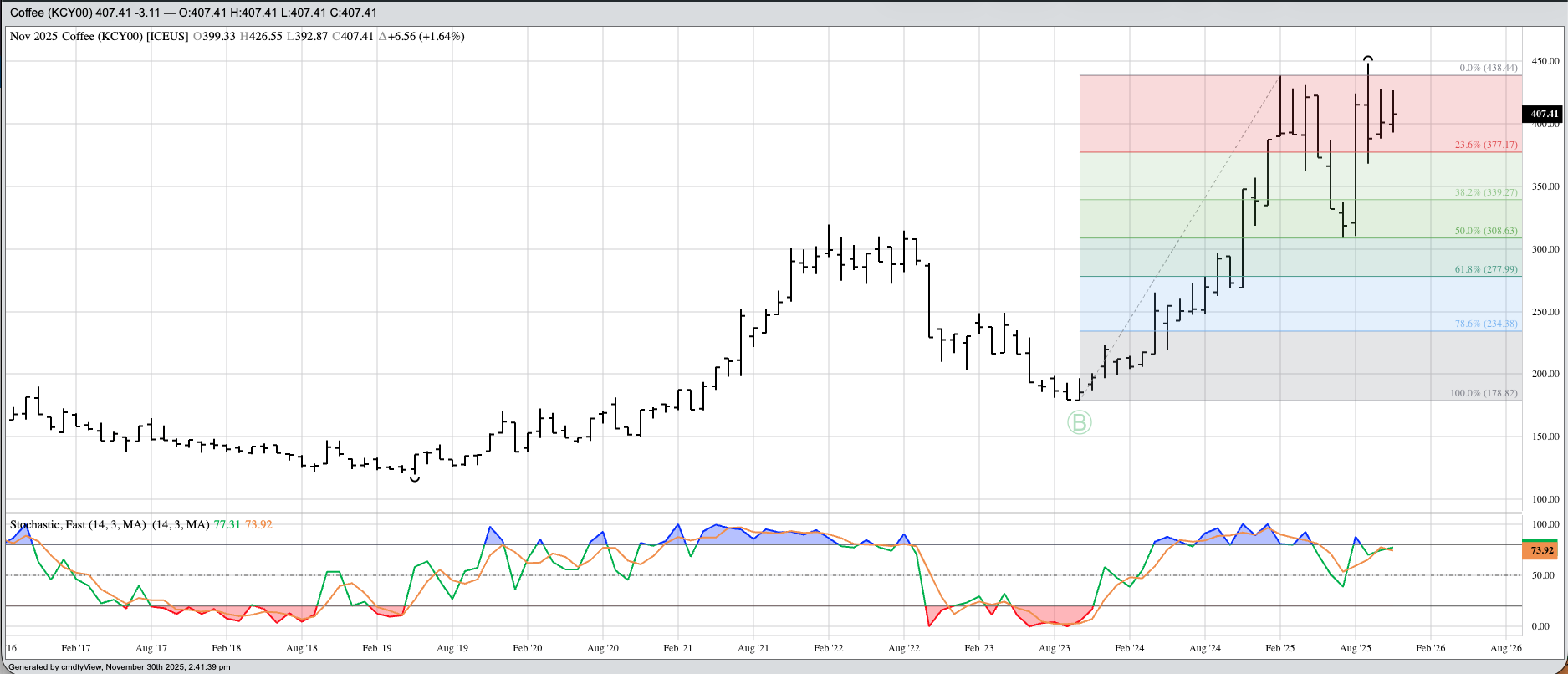This screenshot has width=1568, height=674.
Task: Click the Nov 2025 Coffee chart title
Action: tap(99, 36)
